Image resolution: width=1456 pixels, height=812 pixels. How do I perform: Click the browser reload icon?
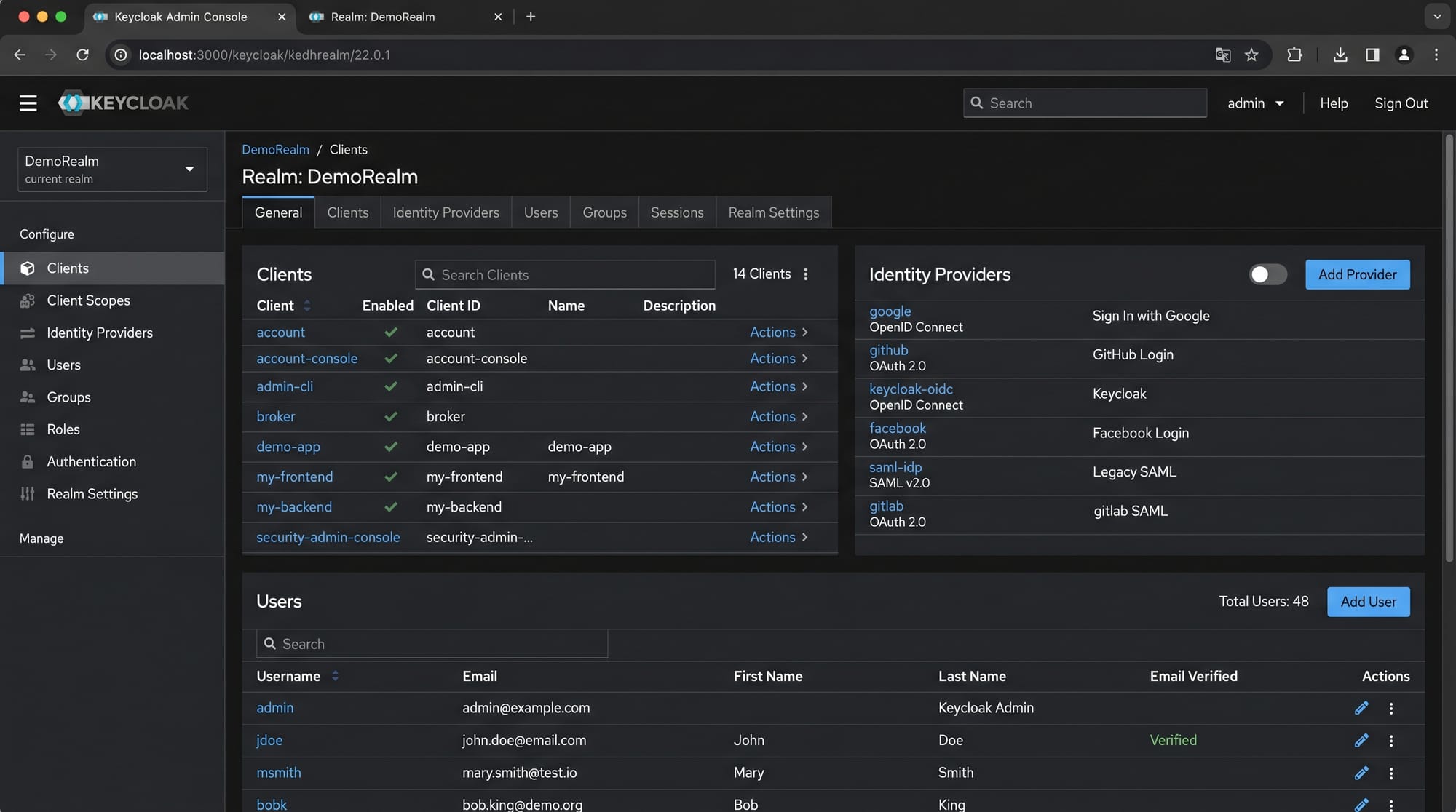click(x=82, y=55)
